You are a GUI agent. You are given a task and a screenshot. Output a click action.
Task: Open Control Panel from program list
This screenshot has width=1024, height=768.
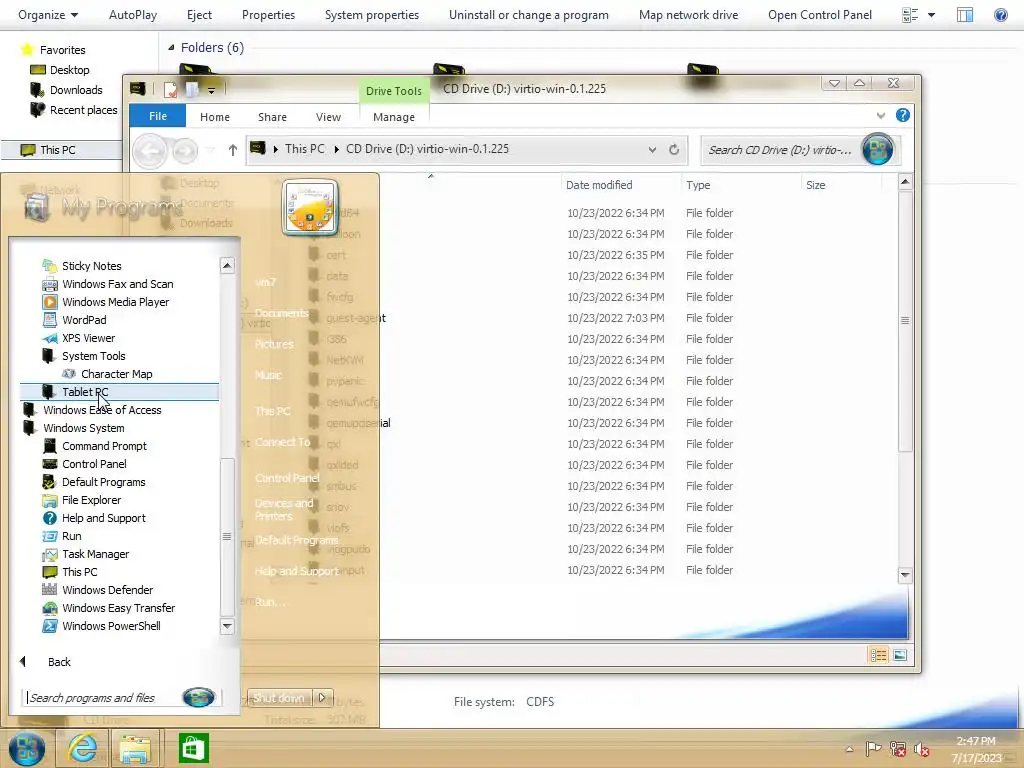click(94, 464)
